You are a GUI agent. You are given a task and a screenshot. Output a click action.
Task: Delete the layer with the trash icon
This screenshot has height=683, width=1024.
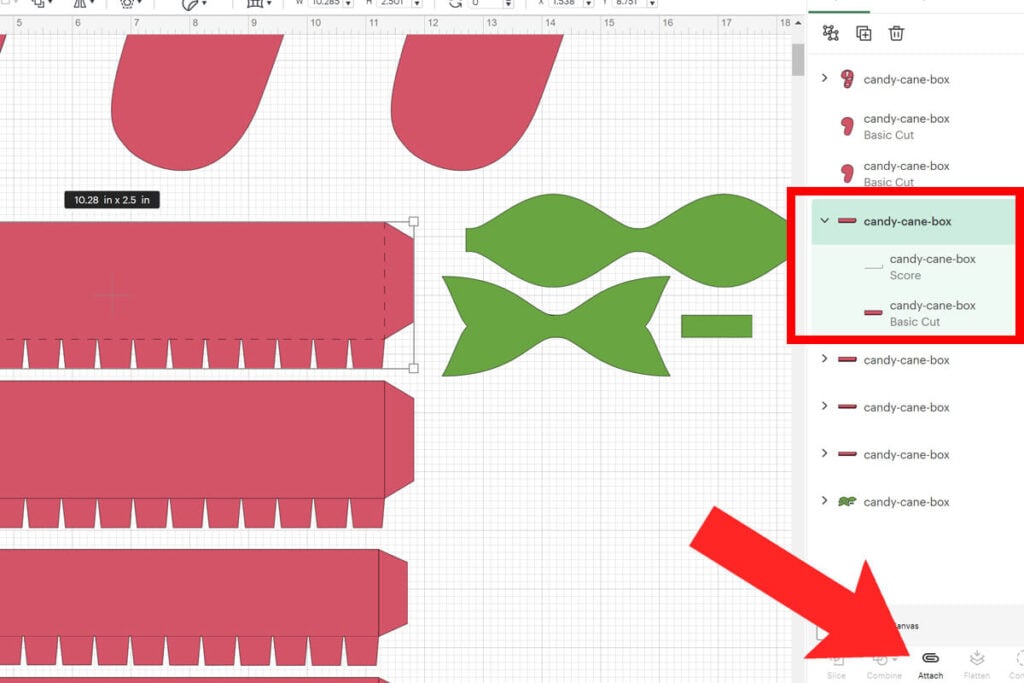pos(897,33)
